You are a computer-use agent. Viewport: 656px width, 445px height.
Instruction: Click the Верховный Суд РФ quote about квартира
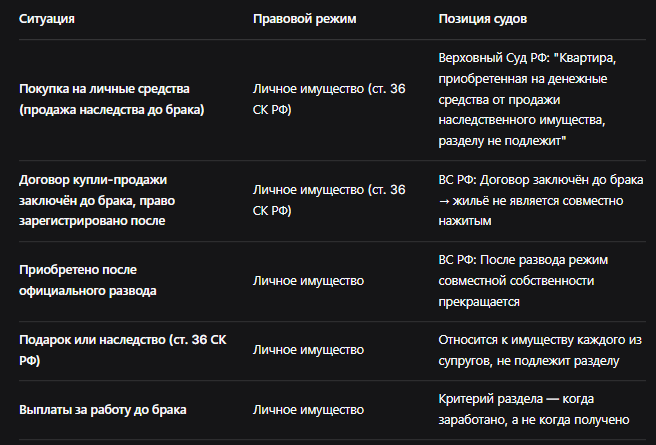[x=527, y=99]
